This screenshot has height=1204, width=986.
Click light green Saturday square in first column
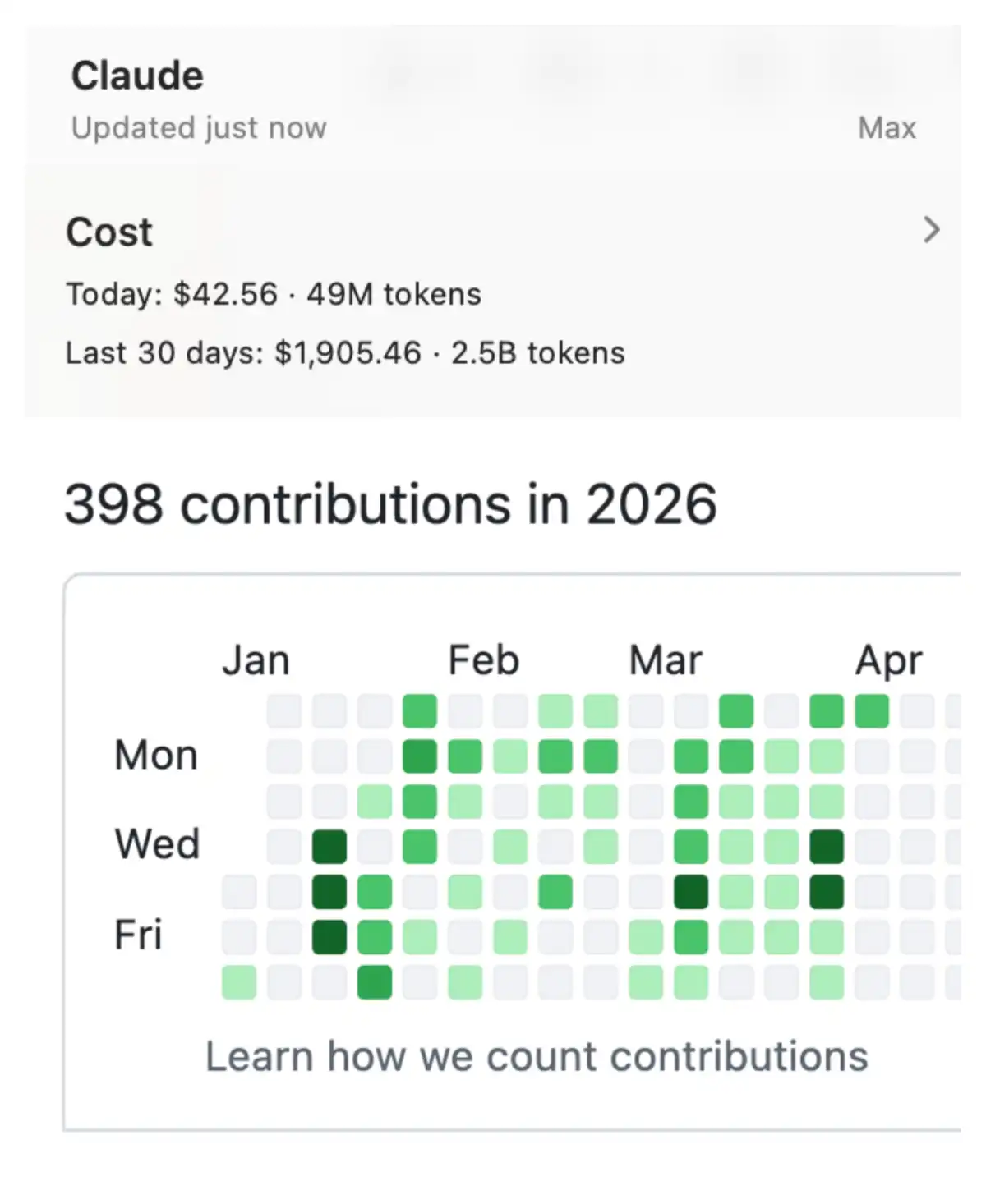coord(239,982)
